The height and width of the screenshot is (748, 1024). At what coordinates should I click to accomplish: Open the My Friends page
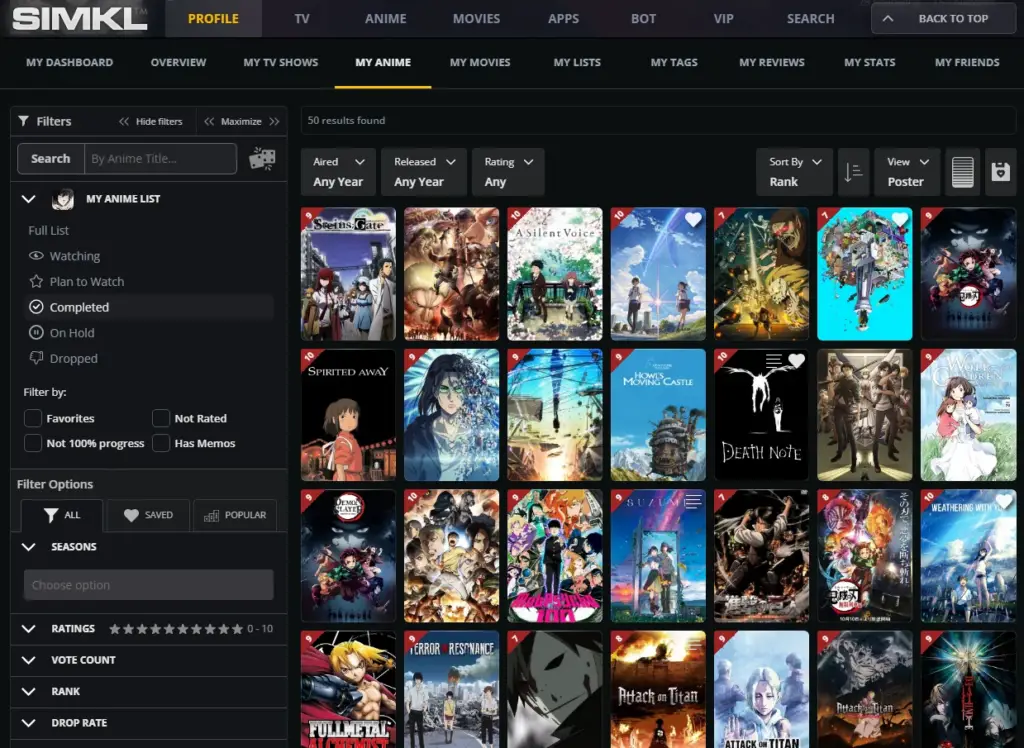point(967,63)
